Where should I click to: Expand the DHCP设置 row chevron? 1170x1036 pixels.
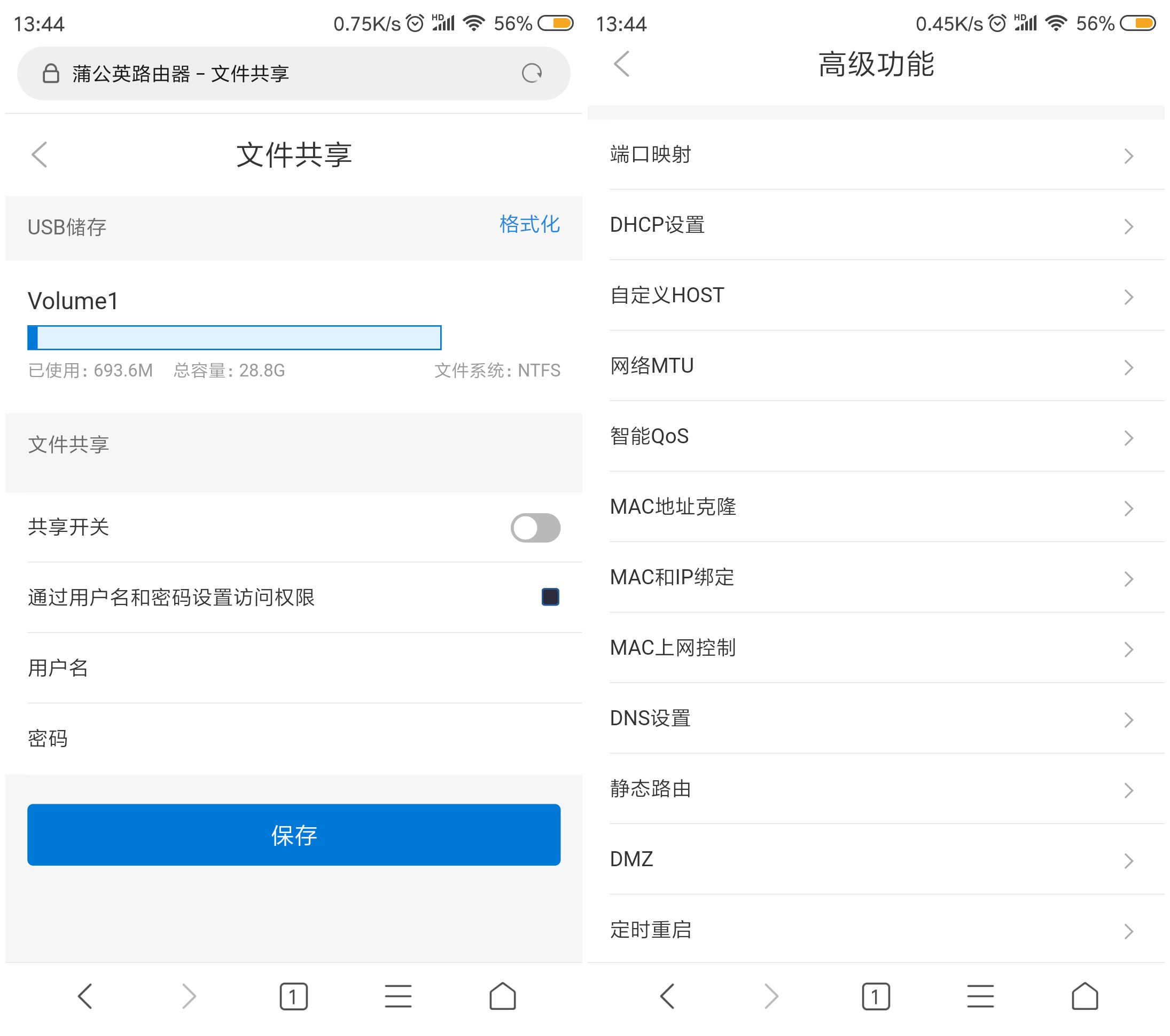(1128, 226)
